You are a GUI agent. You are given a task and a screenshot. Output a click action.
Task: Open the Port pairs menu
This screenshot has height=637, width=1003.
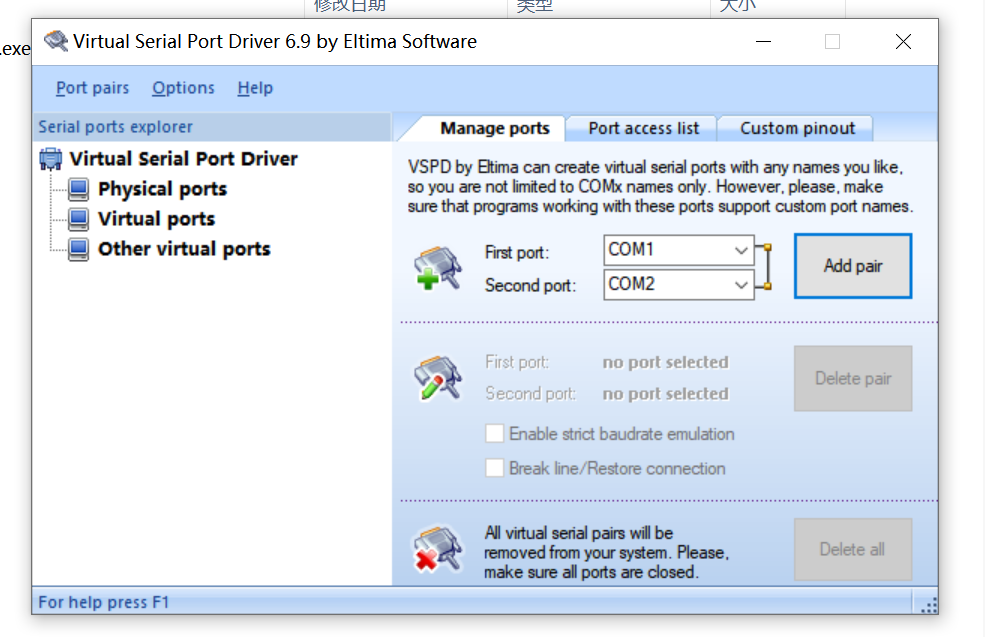pos(93,88)
